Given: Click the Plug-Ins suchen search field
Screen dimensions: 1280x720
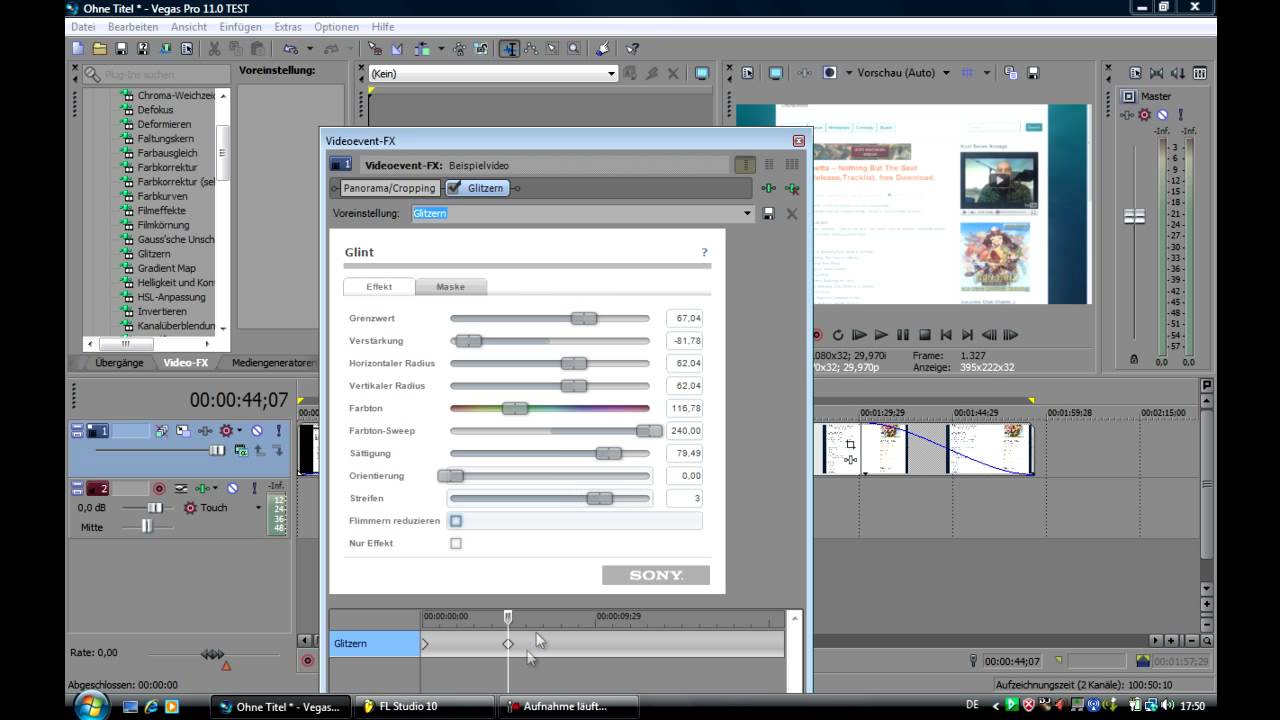Looking at the screenshot, I should click(x=156, y=74).
